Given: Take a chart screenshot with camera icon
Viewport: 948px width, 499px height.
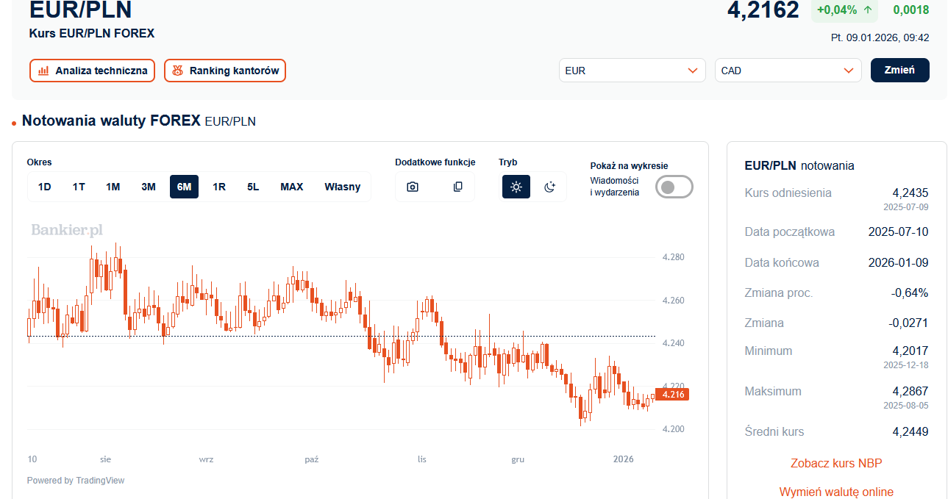Looking at the screenshot, I should (x=412, y=187).
